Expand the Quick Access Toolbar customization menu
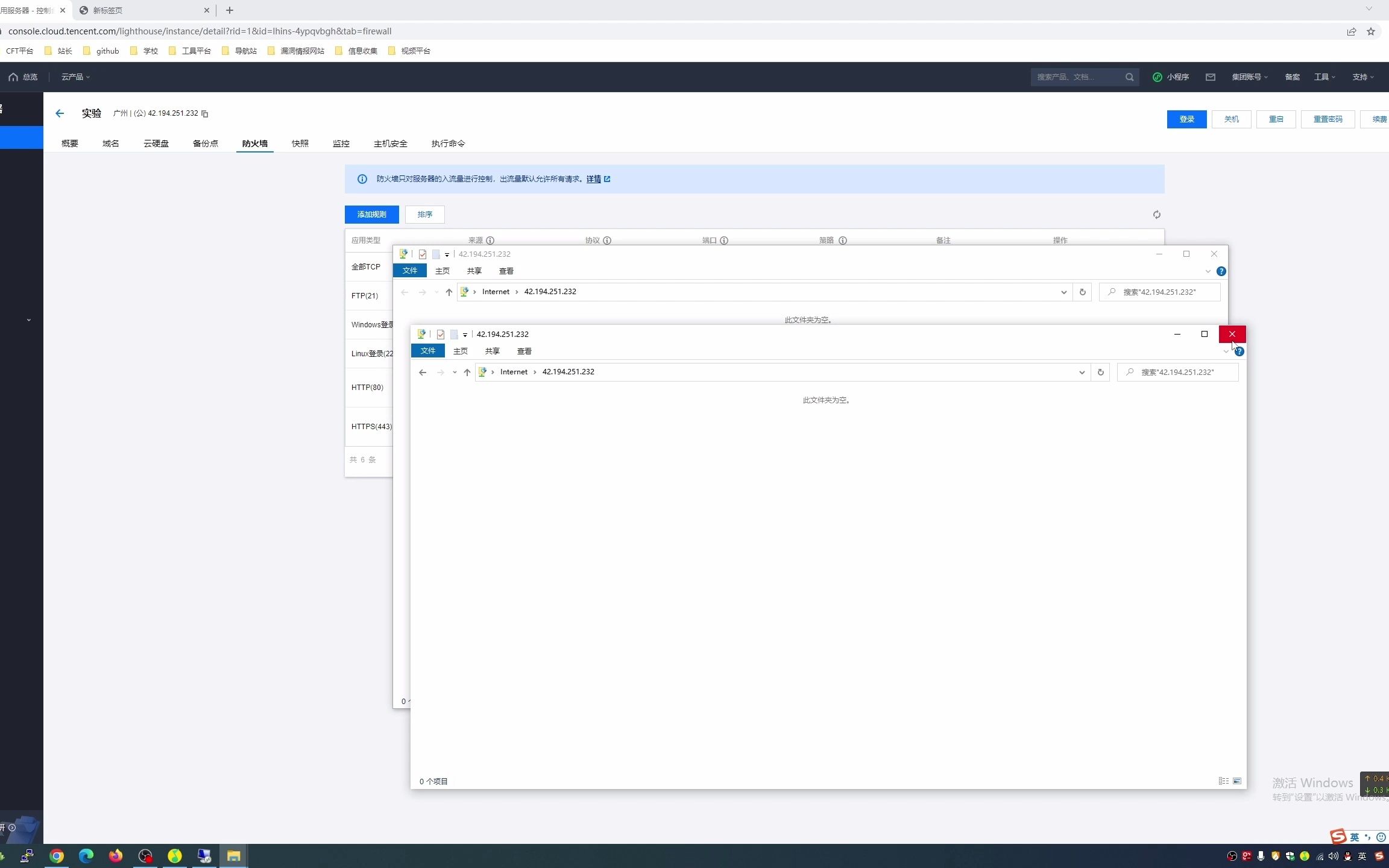Image resolution: width=1389 pixels, height=868 pixels. (465, 335)
